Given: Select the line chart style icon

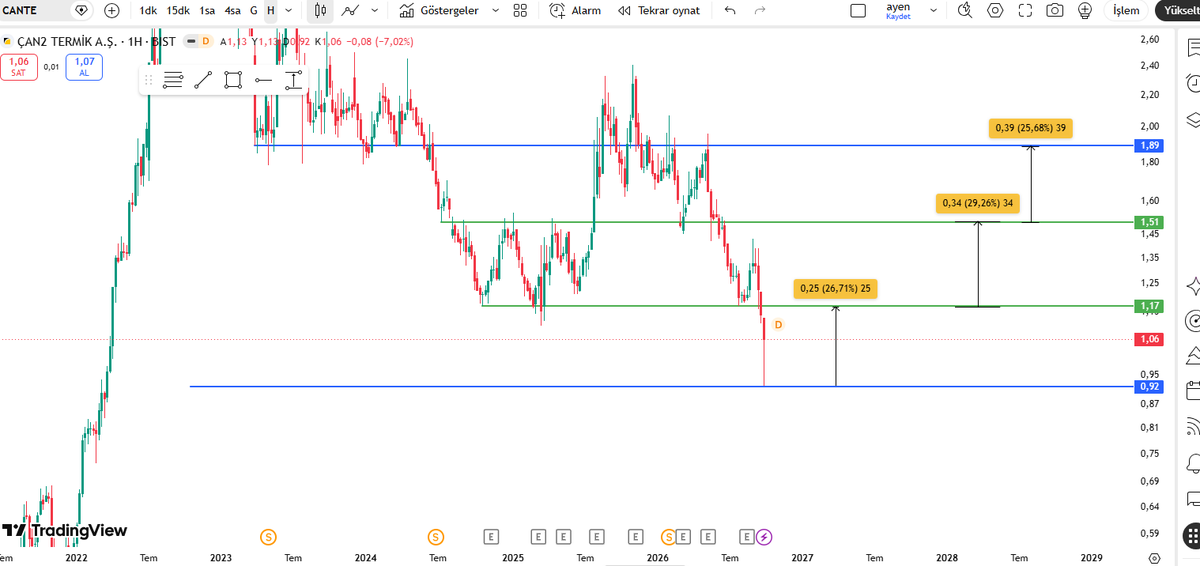Looking at the screenshot, I should pyautogui.click(x=350, y=10).
